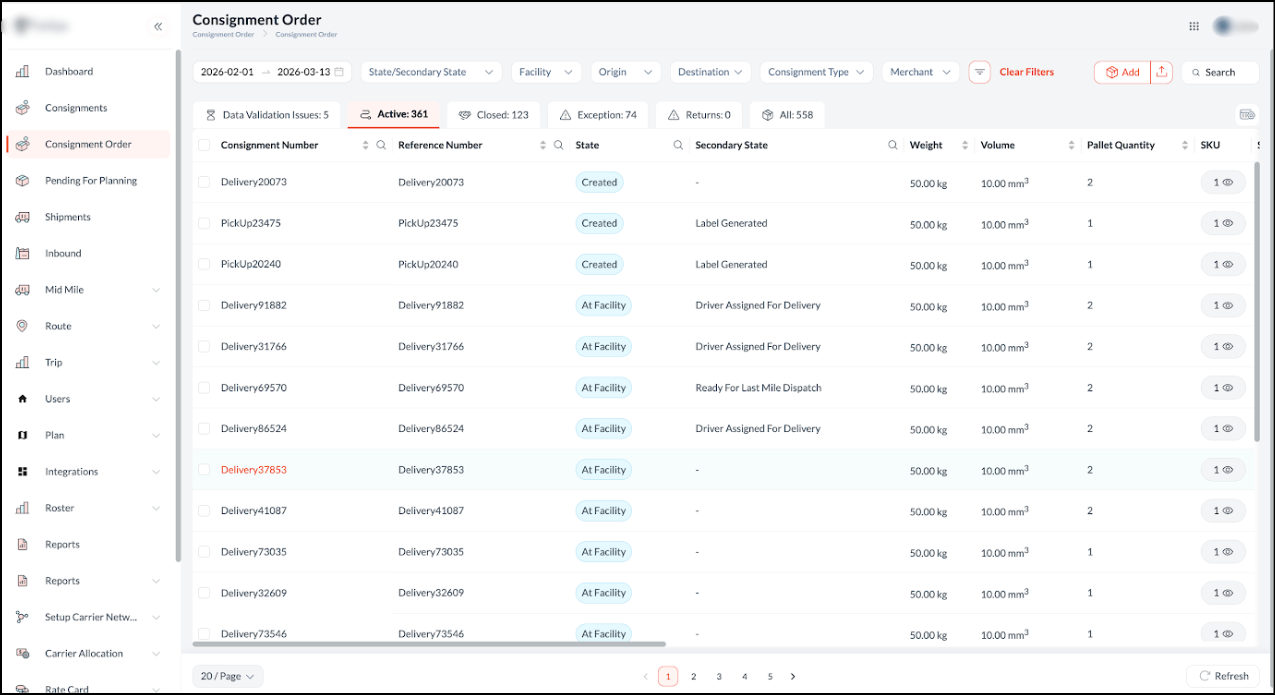The width and height of the screenshot is (1275, 695).
Task: Open the apps grid icon in header
Action: [1194, 27]
